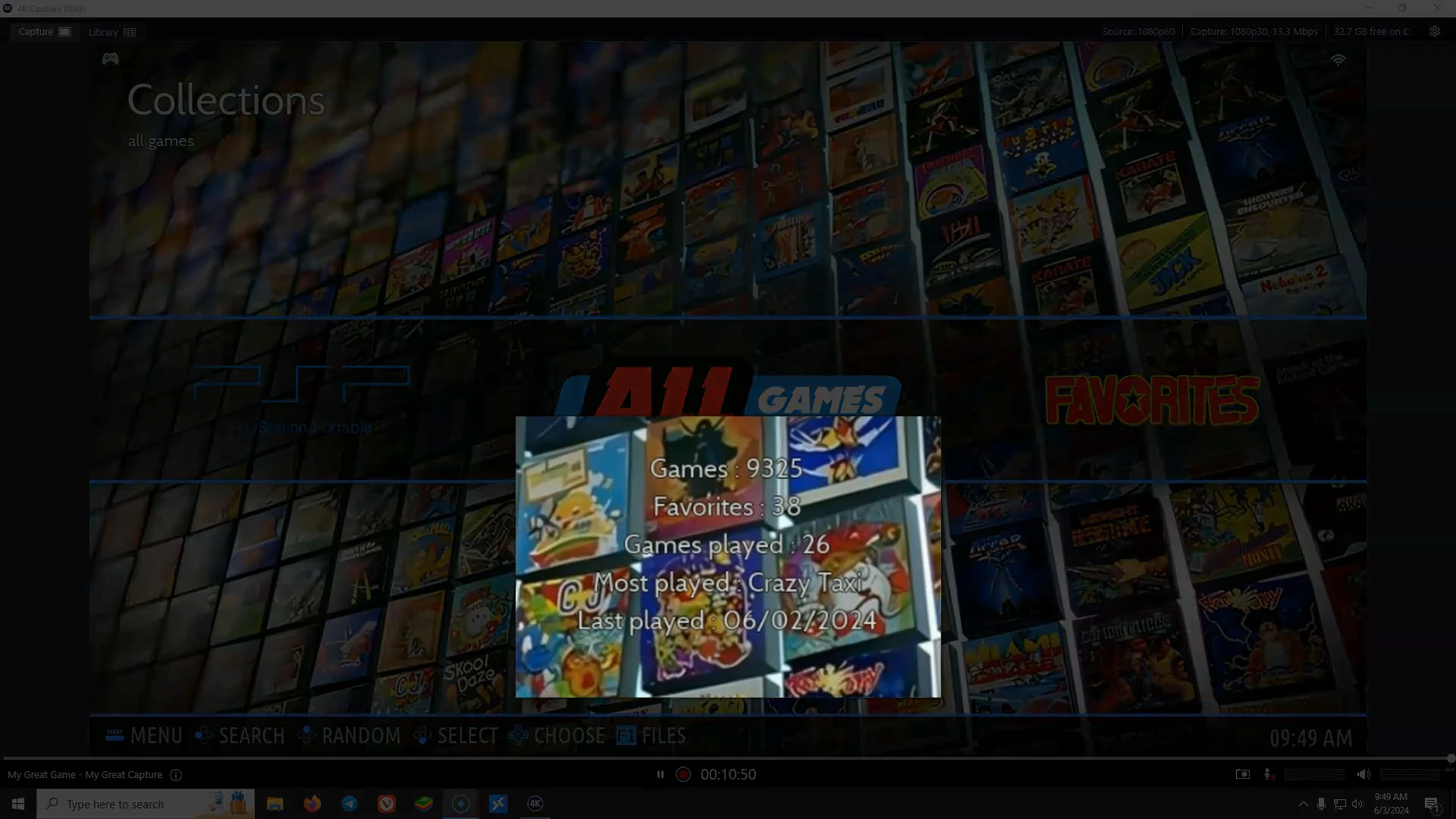
Task: Open Windows notification center
Action: pos(1432,805)
